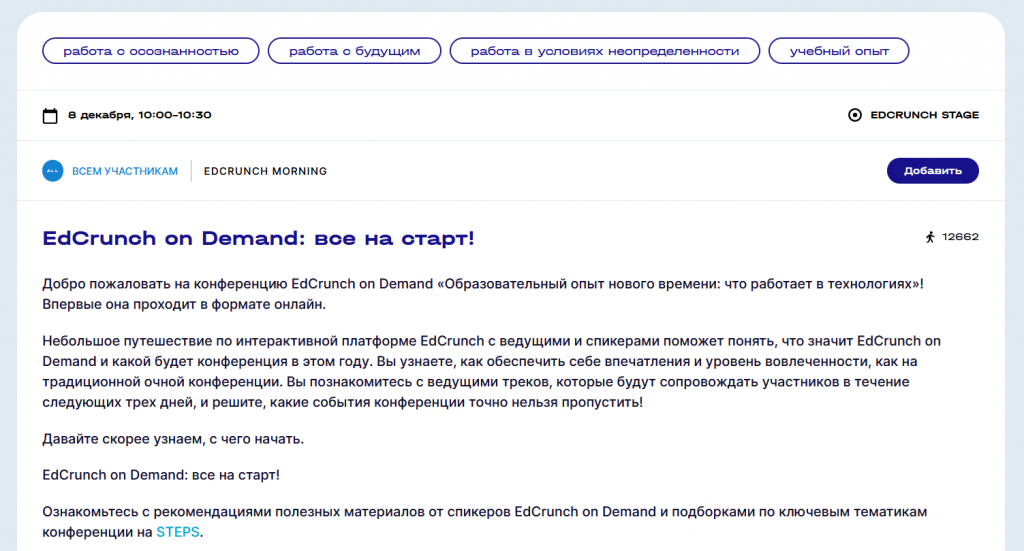Click the paragraph starting «Добро пожаловать на конференцию»
Viewport: 1024px width, 551px height.
coord(483,294)
